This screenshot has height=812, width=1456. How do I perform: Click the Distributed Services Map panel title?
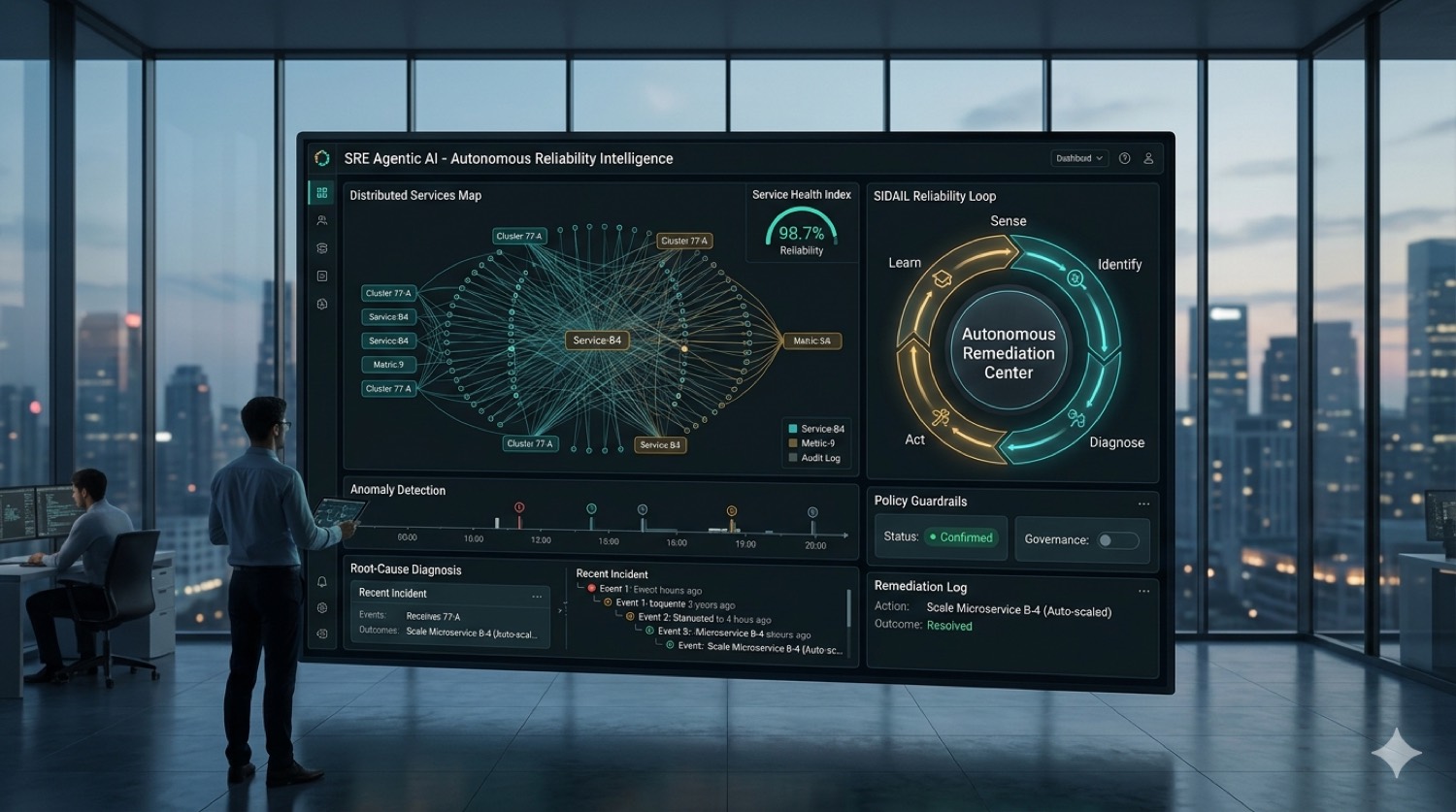point(415,195)
